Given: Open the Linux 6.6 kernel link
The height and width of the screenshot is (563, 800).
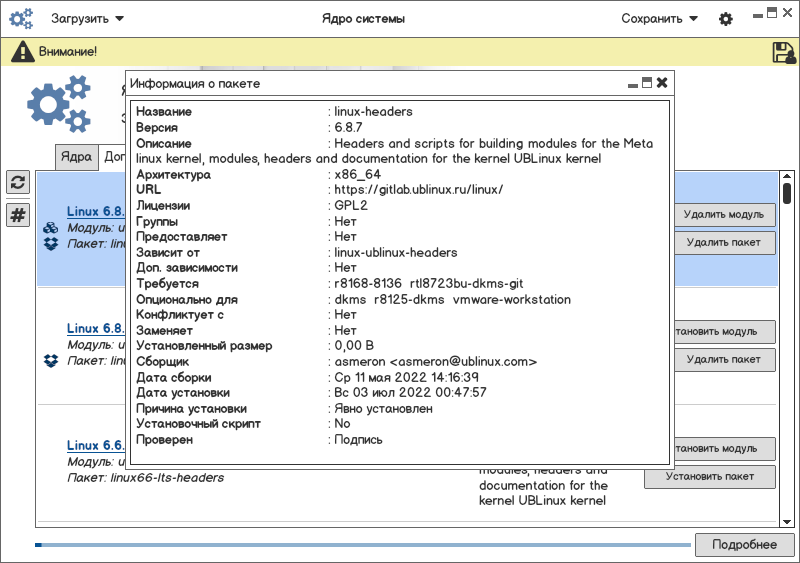Looking at the screenshot, I should point(95,445).
